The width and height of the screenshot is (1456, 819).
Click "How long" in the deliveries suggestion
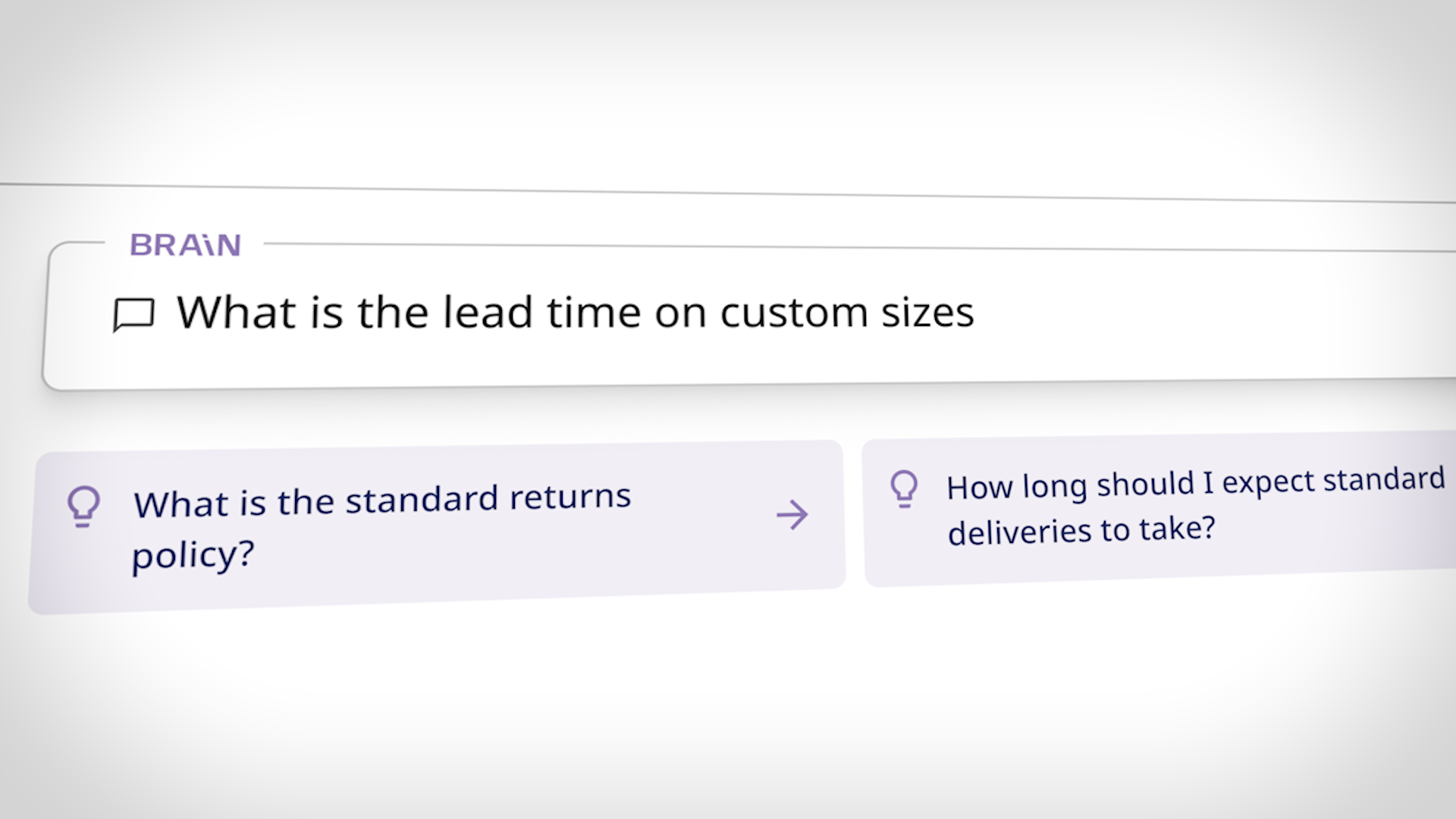pyautogui.click(x=1016, y=486)
